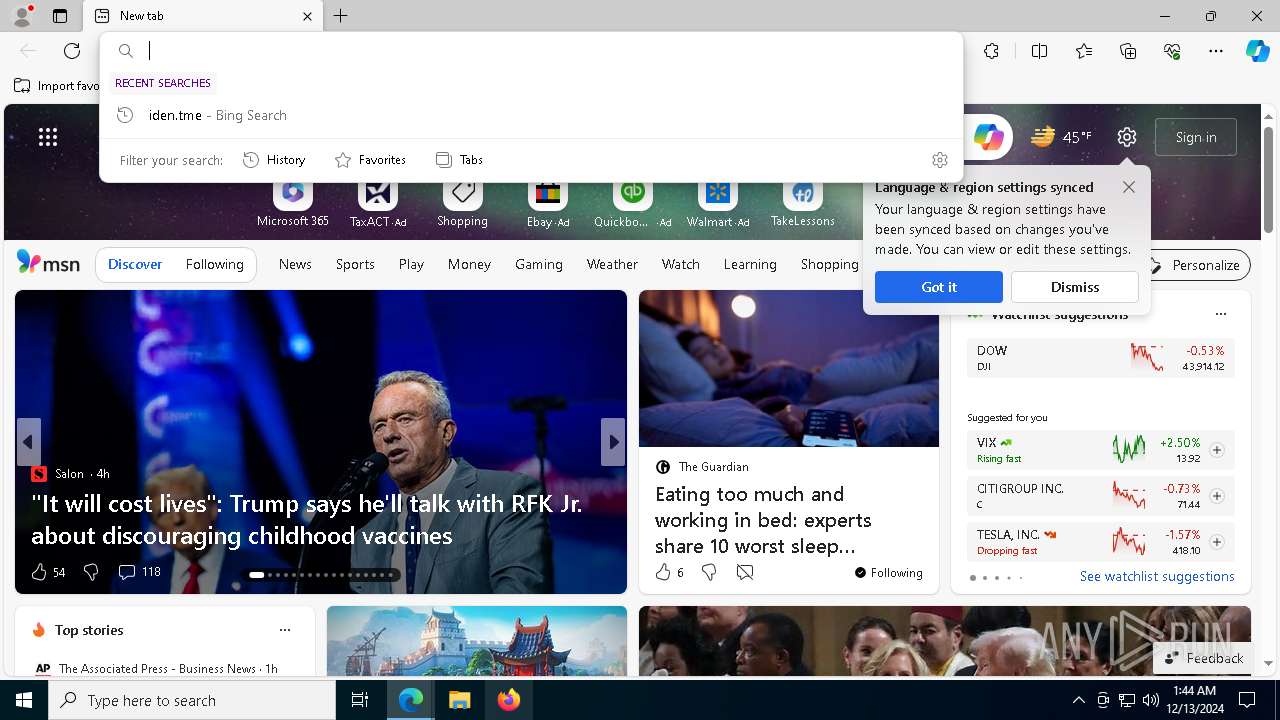This screenshot has height=720, width=1280.
Task: Click the Sign in button
Action: pos(1196,137)
